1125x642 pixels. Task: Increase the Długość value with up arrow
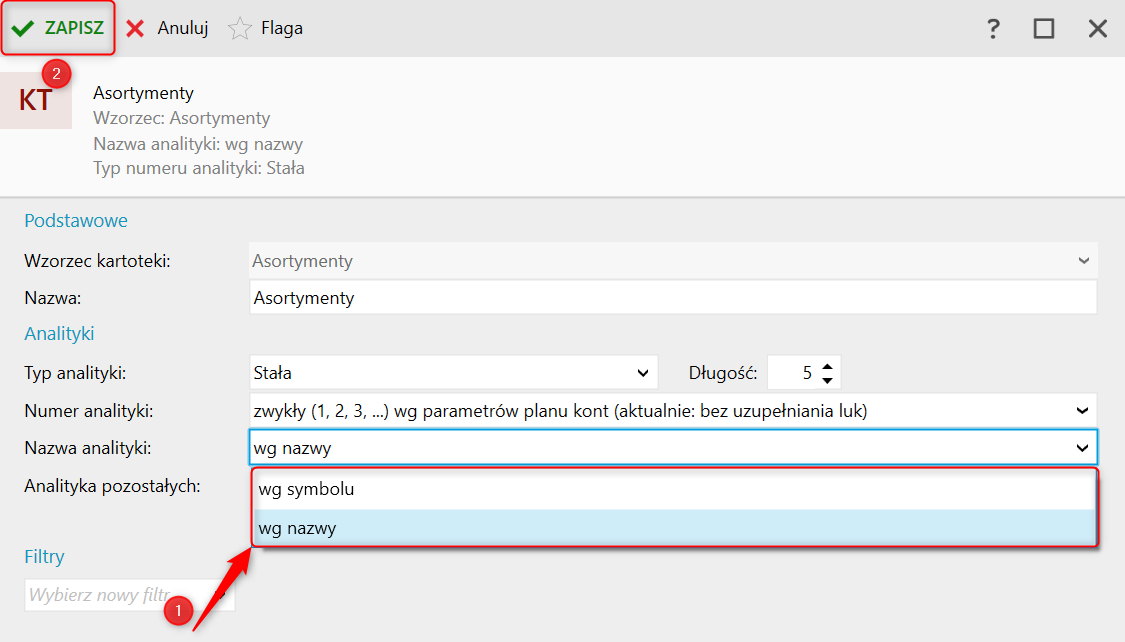tap(827, 366)
